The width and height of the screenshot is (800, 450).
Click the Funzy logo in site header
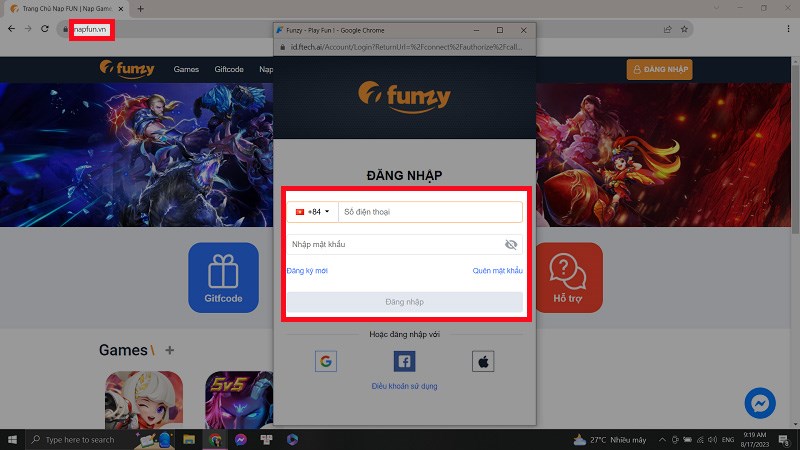tap(127, 69)
